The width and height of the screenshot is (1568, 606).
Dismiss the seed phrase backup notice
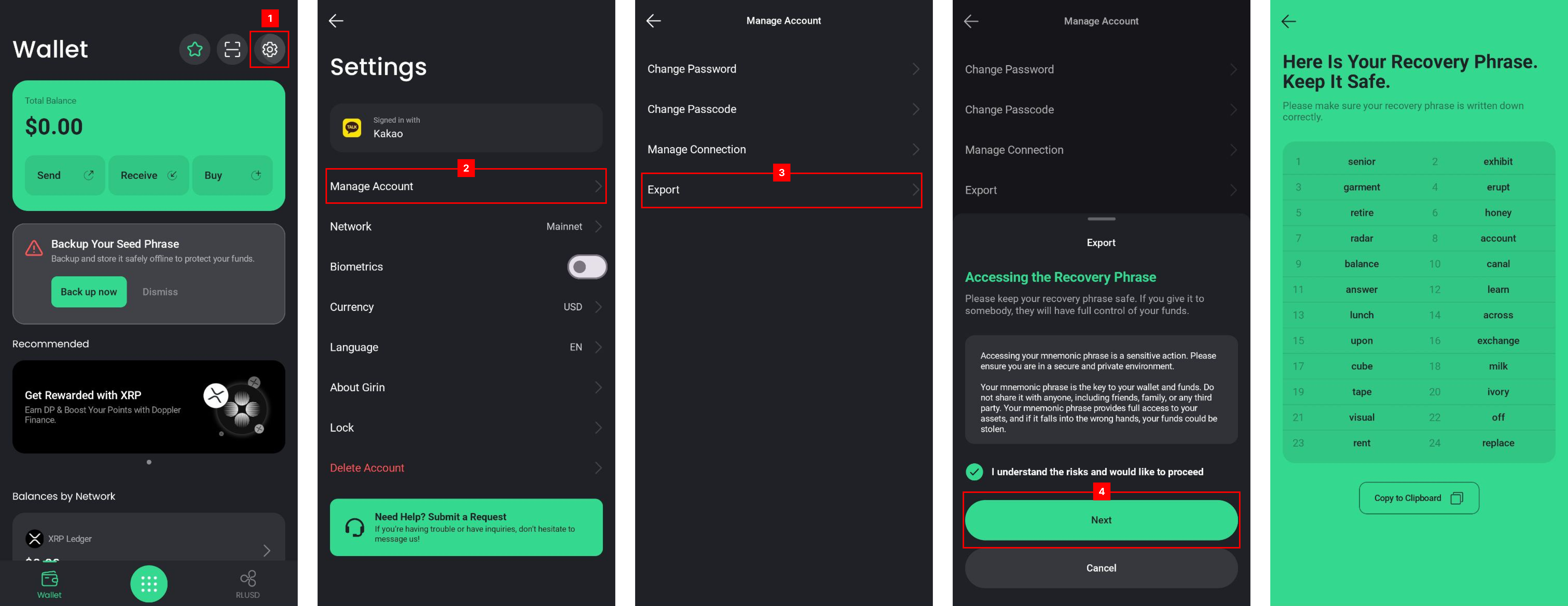click(160, 292)
